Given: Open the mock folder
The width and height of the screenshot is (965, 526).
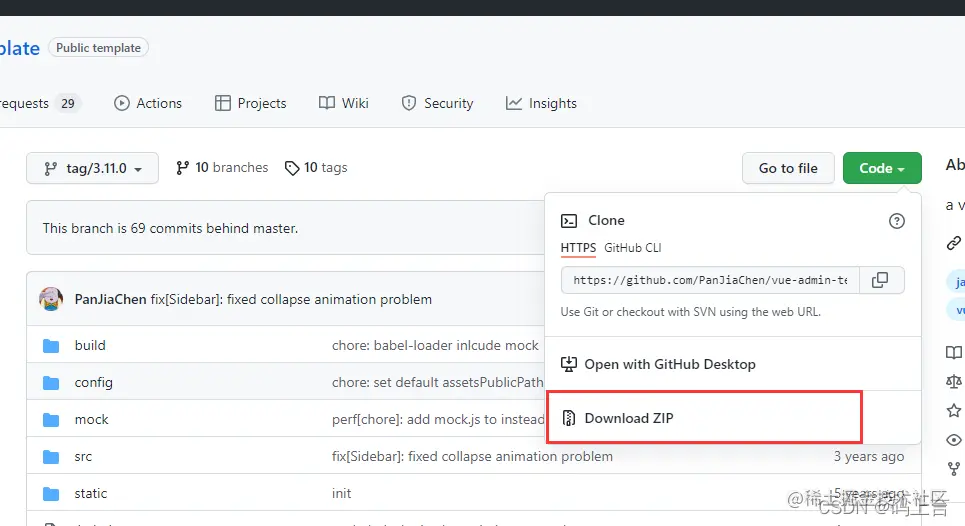Looking at the screenshot, I should coord(91,420).
